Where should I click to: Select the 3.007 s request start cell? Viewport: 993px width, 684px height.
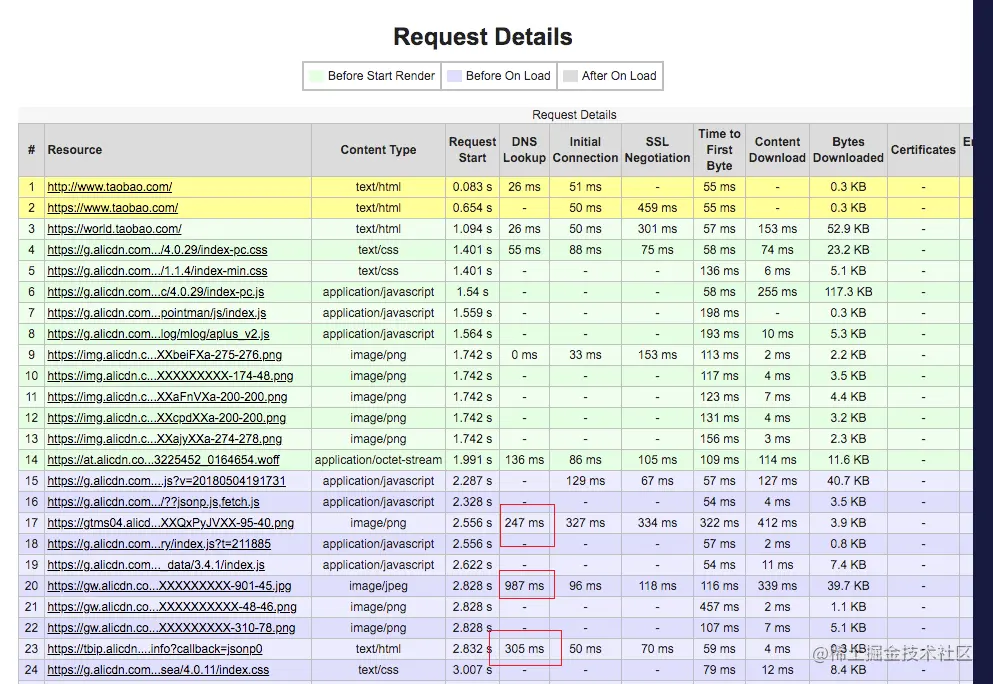click(x=472, y=670)
